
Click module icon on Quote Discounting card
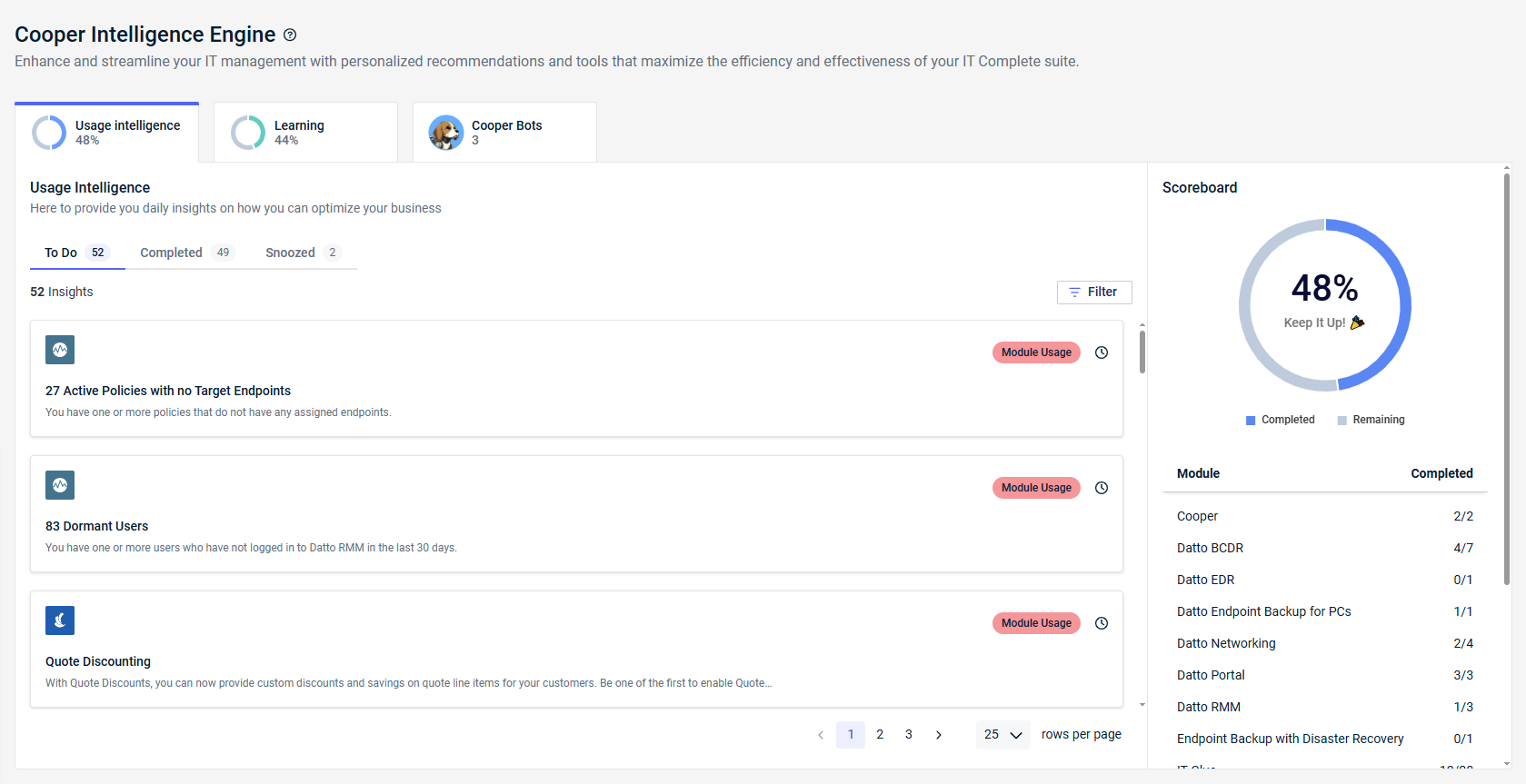(x=60, y=620)
